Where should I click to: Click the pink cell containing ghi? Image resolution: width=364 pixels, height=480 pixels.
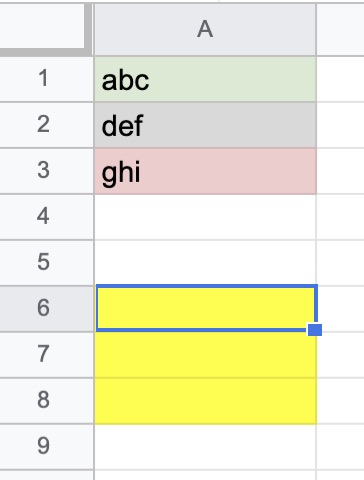(x=205, y=171)
